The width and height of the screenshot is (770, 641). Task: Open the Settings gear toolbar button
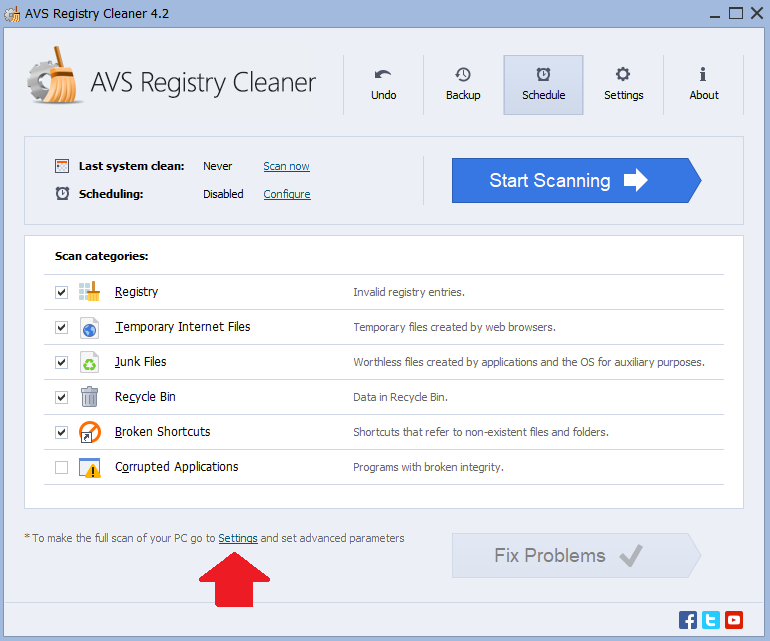(x=623, y=85)
